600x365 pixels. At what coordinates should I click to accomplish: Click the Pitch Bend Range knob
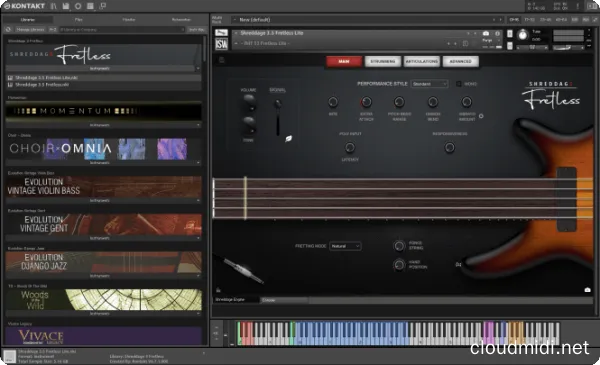click(x=399, y=102)
